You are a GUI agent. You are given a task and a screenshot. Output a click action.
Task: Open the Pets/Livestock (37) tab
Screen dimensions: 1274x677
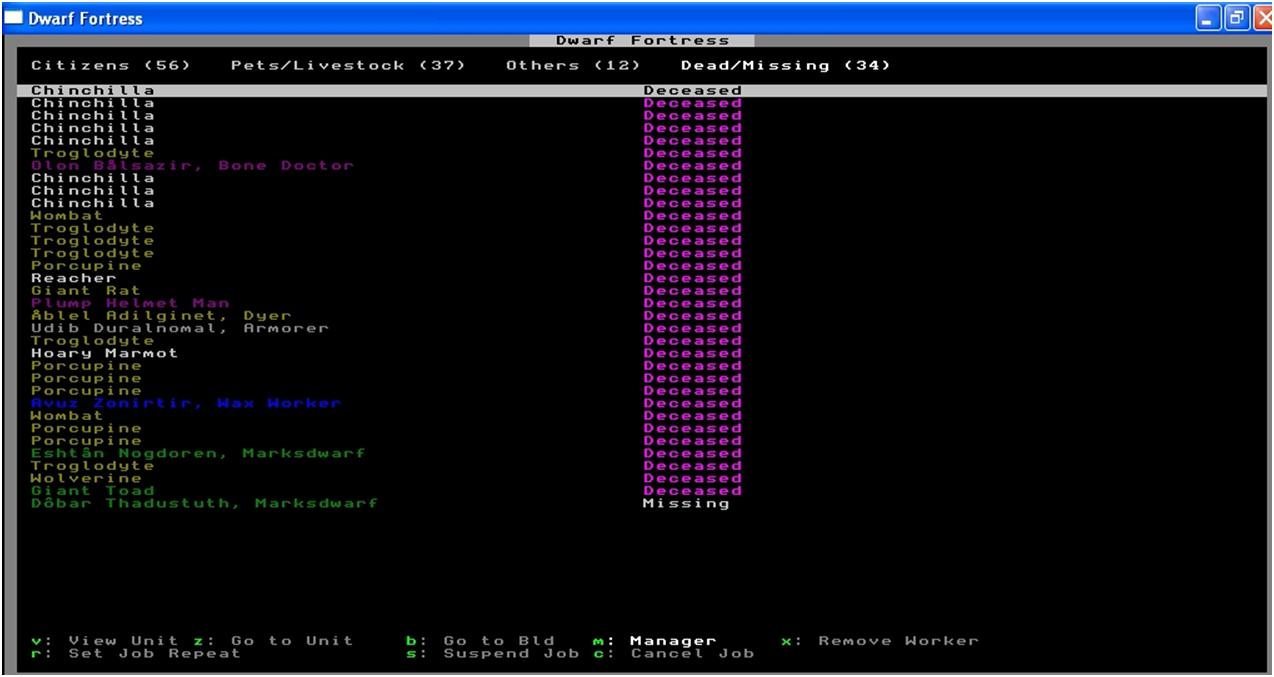click(349, 66)
